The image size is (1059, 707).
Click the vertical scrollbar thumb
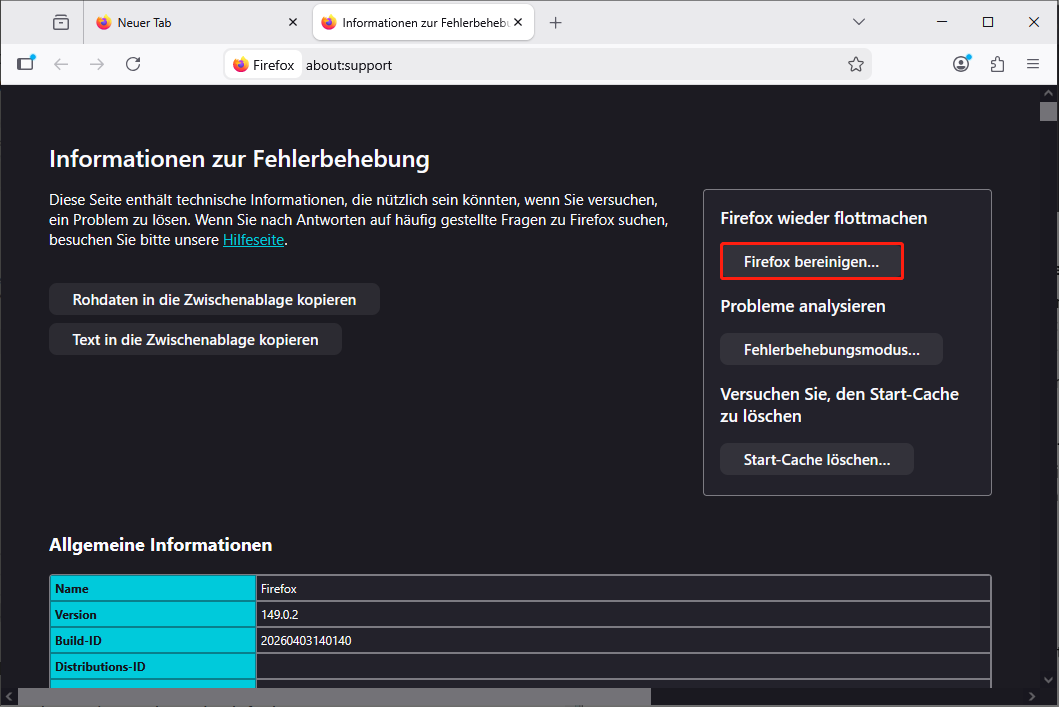(1048, 111)
